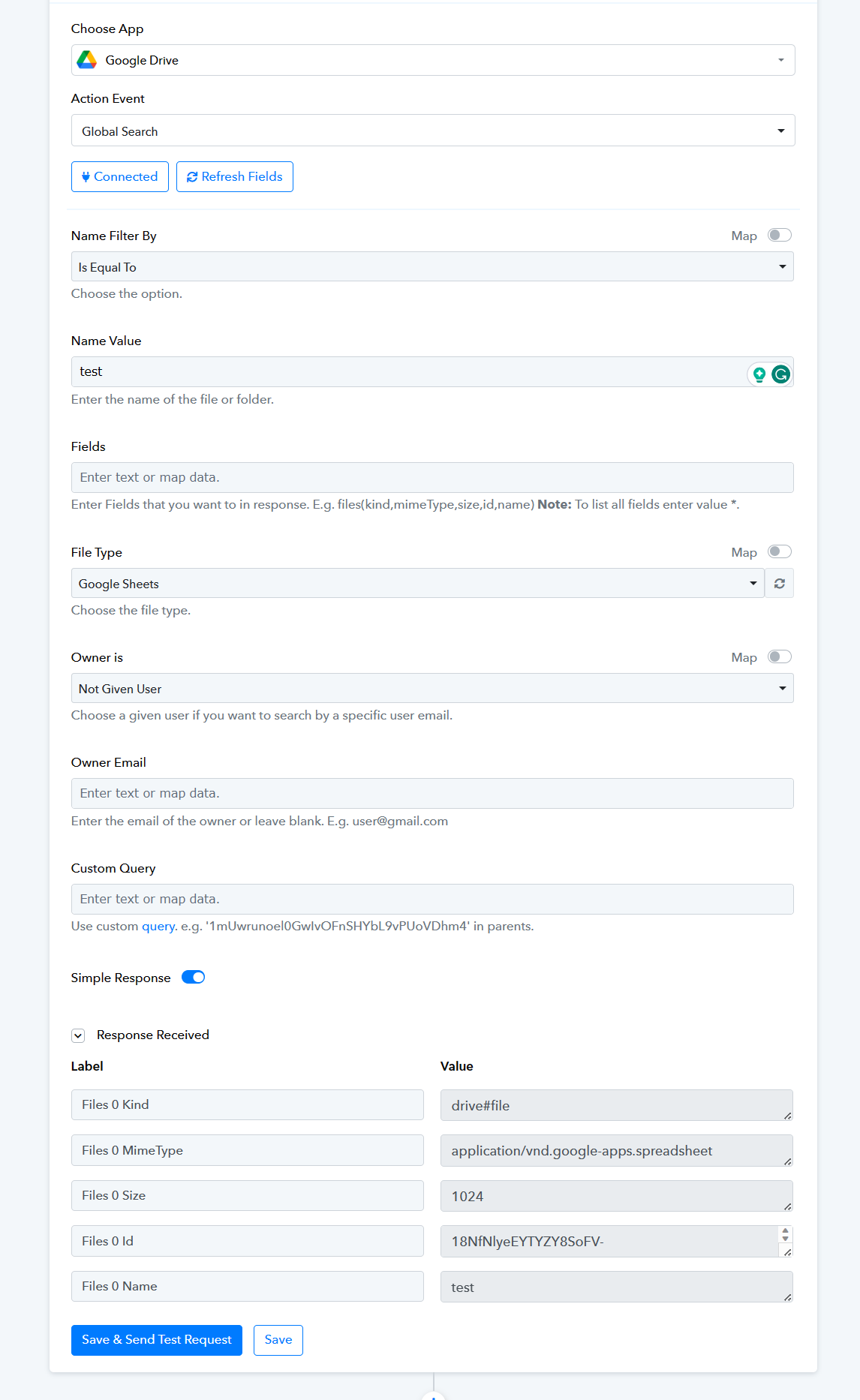
Task: Click the refresh icon beside File Type dropdown
Action: pos(779,583)
